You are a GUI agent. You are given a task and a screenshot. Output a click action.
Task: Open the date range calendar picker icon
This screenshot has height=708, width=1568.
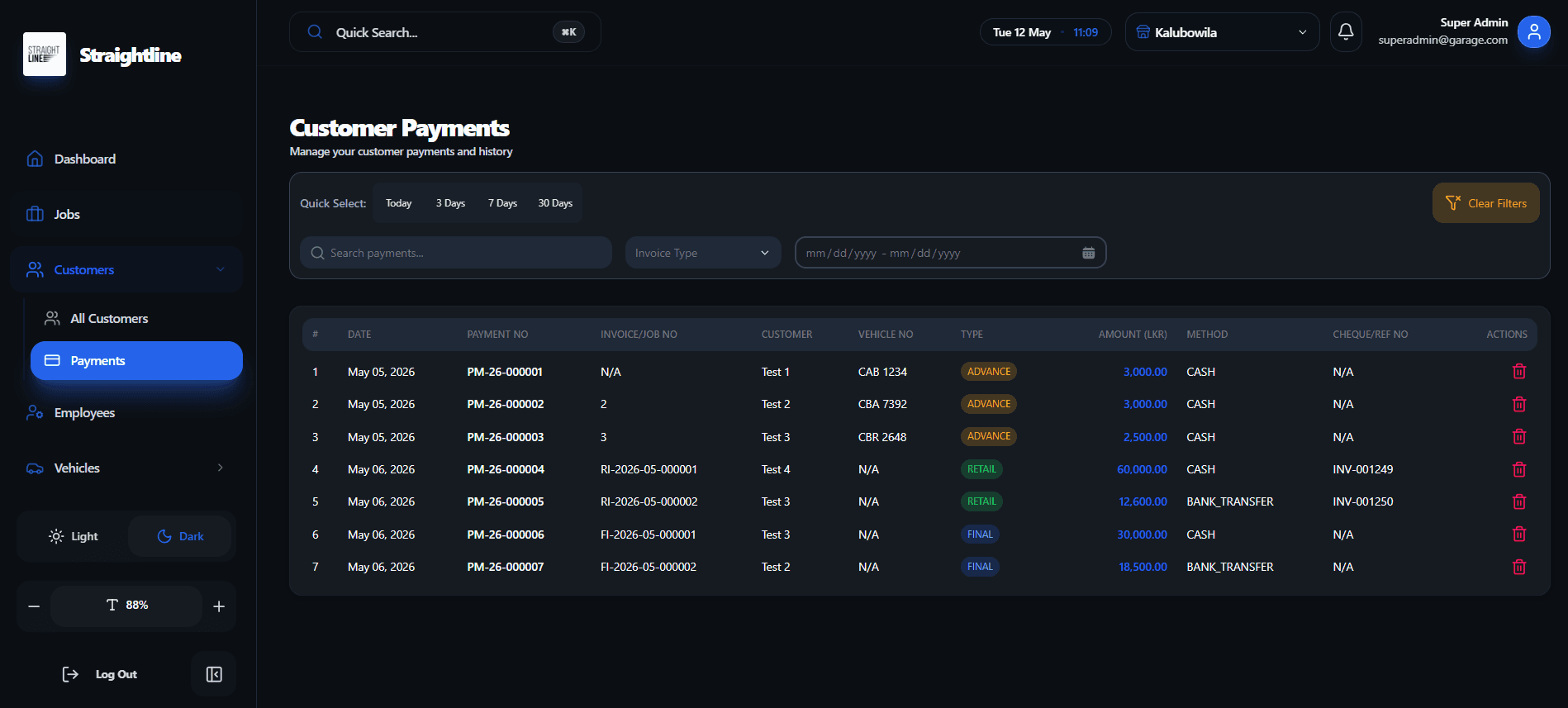coord(1088,253)
